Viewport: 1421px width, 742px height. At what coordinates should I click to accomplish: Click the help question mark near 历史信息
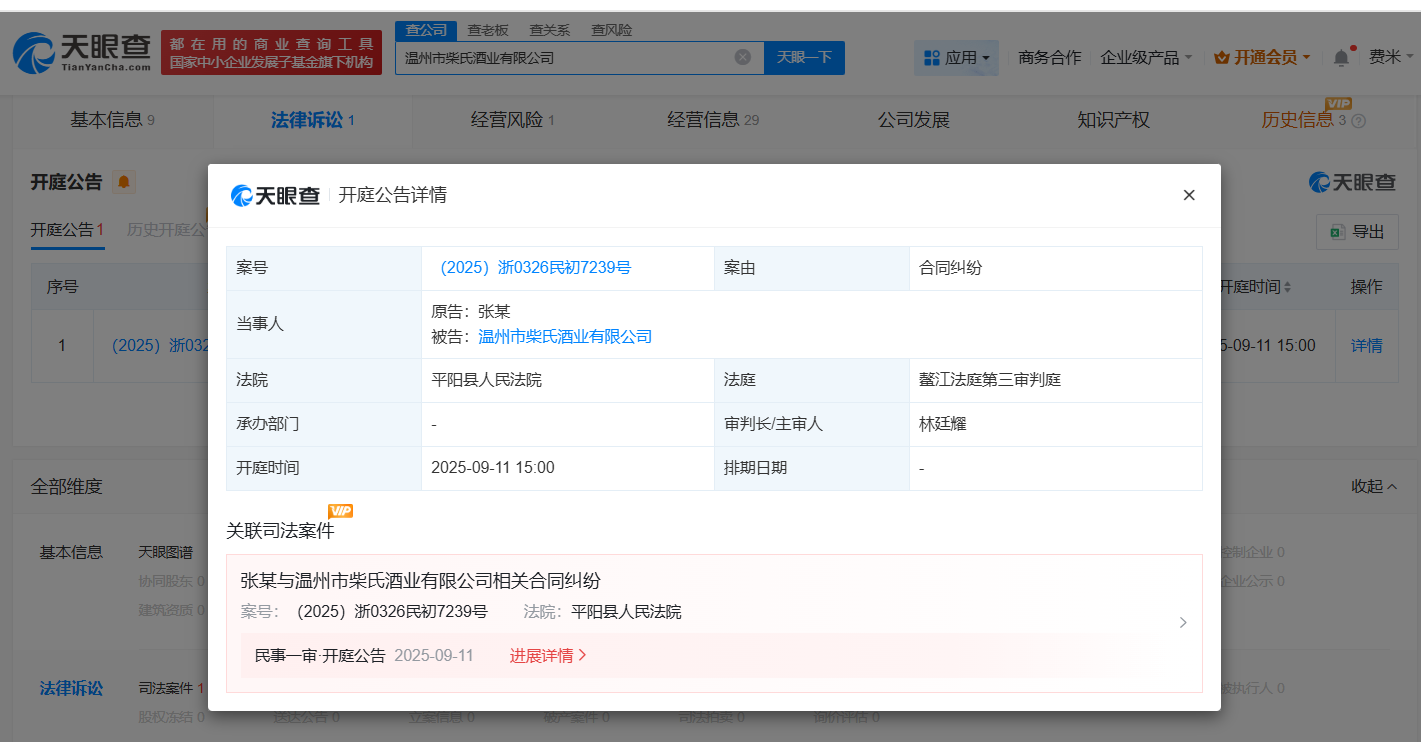[x=1359, y=120]
